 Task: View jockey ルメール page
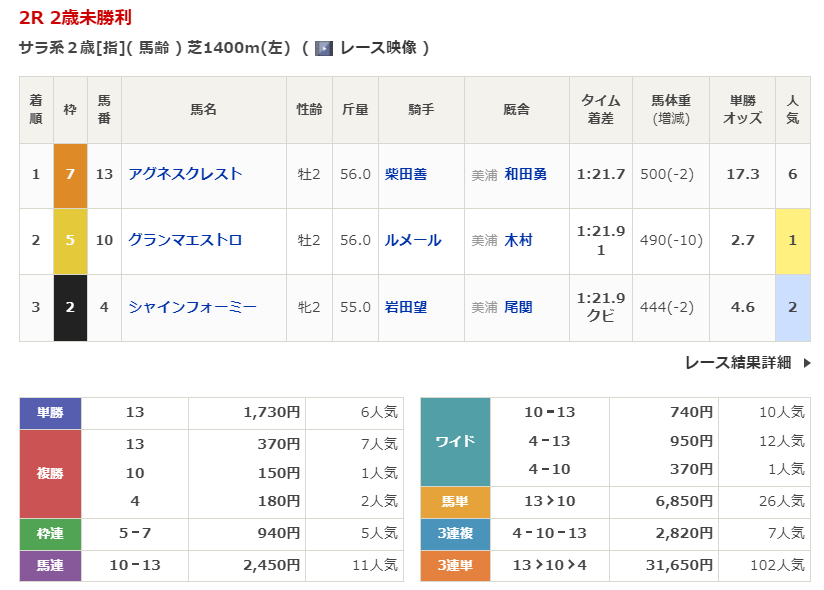pos(413,240)
